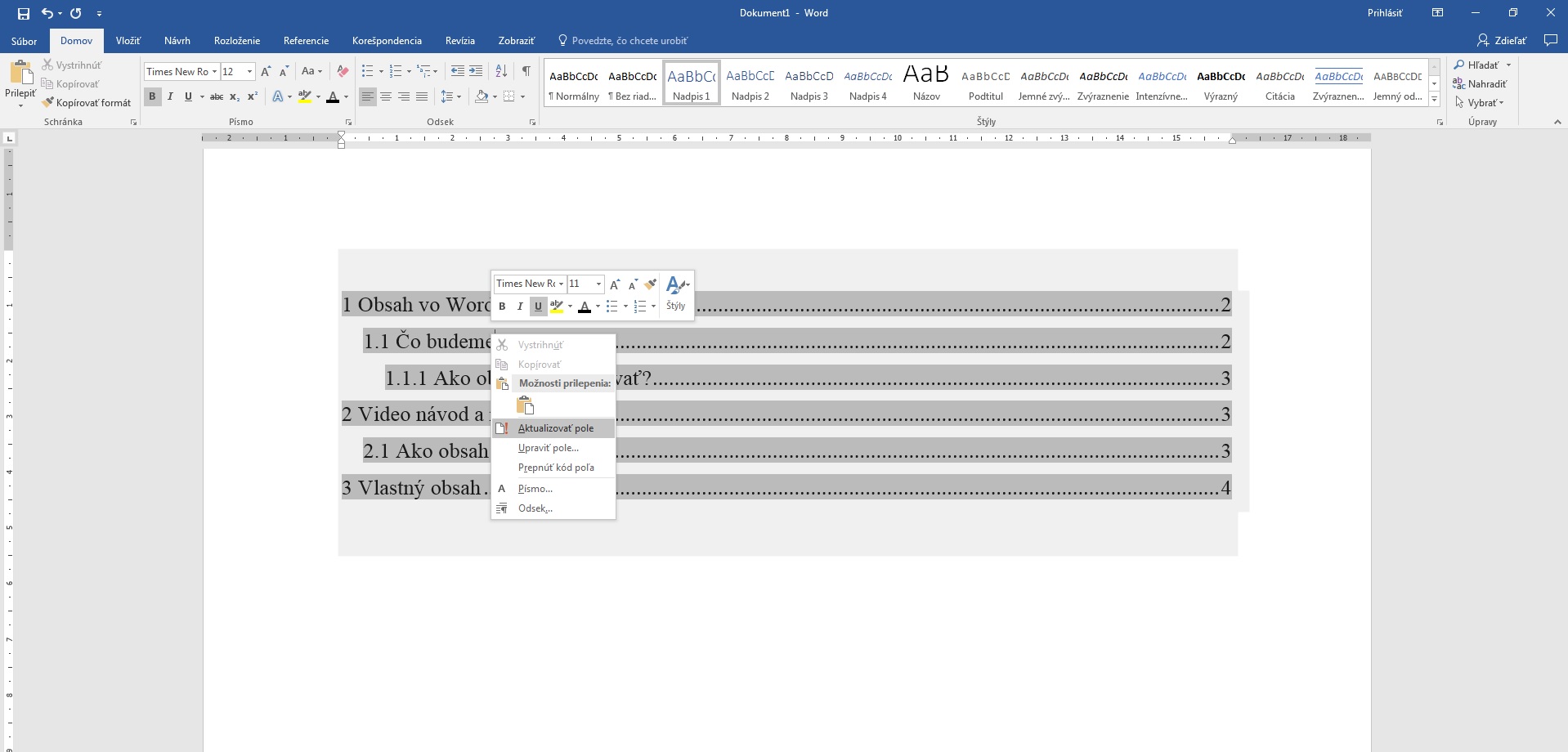
Task: Open Písmo font dialog launcher in the ribbon
Action: pyautogui.click(x=348, y=122)
